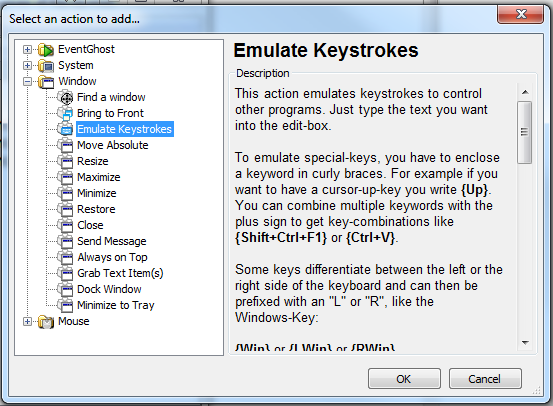Choose the Always on Top action
The image size is (553, 406).
click(x=112, y=257)
